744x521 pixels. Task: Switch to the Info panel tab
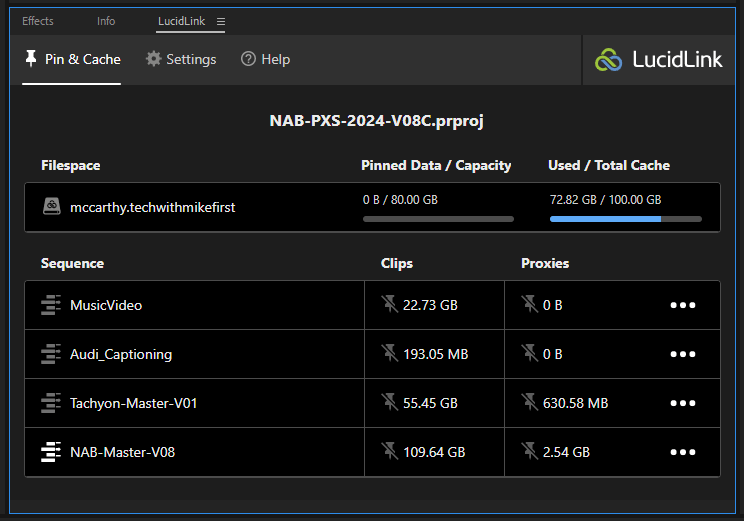106,21
